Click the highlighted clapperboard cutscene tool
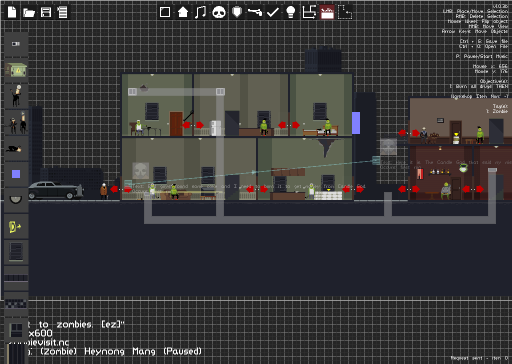Viewport: 512px width, 364px height. point(327,12)
